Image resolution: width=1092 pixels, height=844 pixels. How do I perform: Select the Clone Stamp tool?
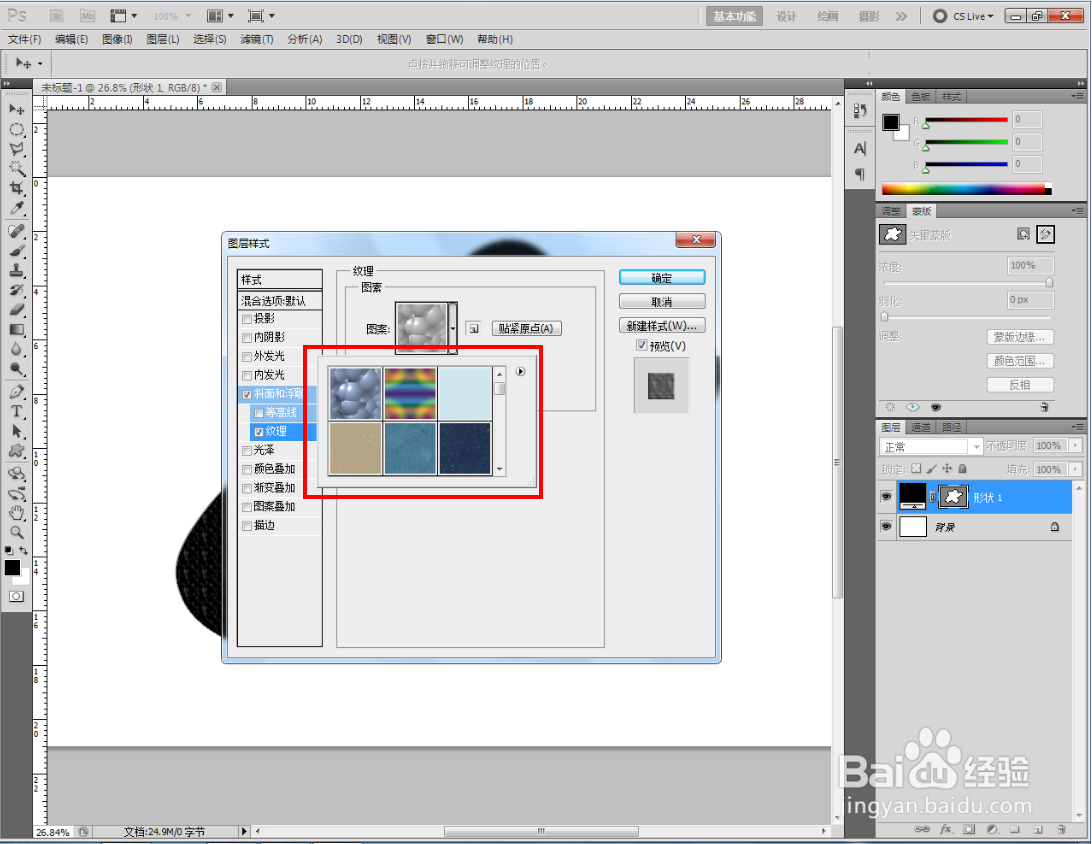[x=17, y=270]
